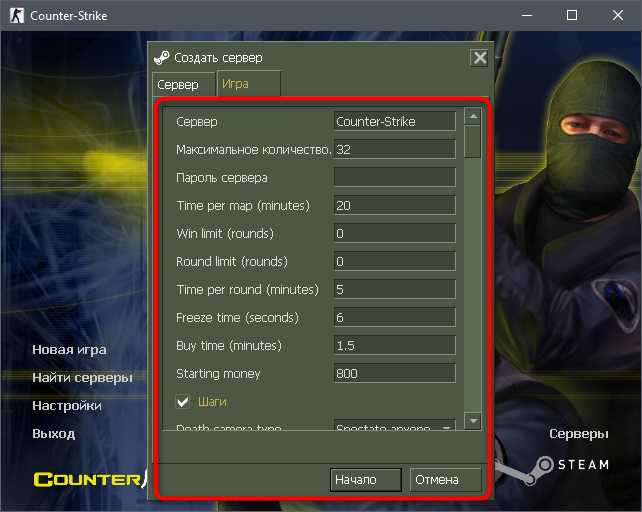Click the scrollbar up arrow

pyautogui.click(x=473, y=117)
